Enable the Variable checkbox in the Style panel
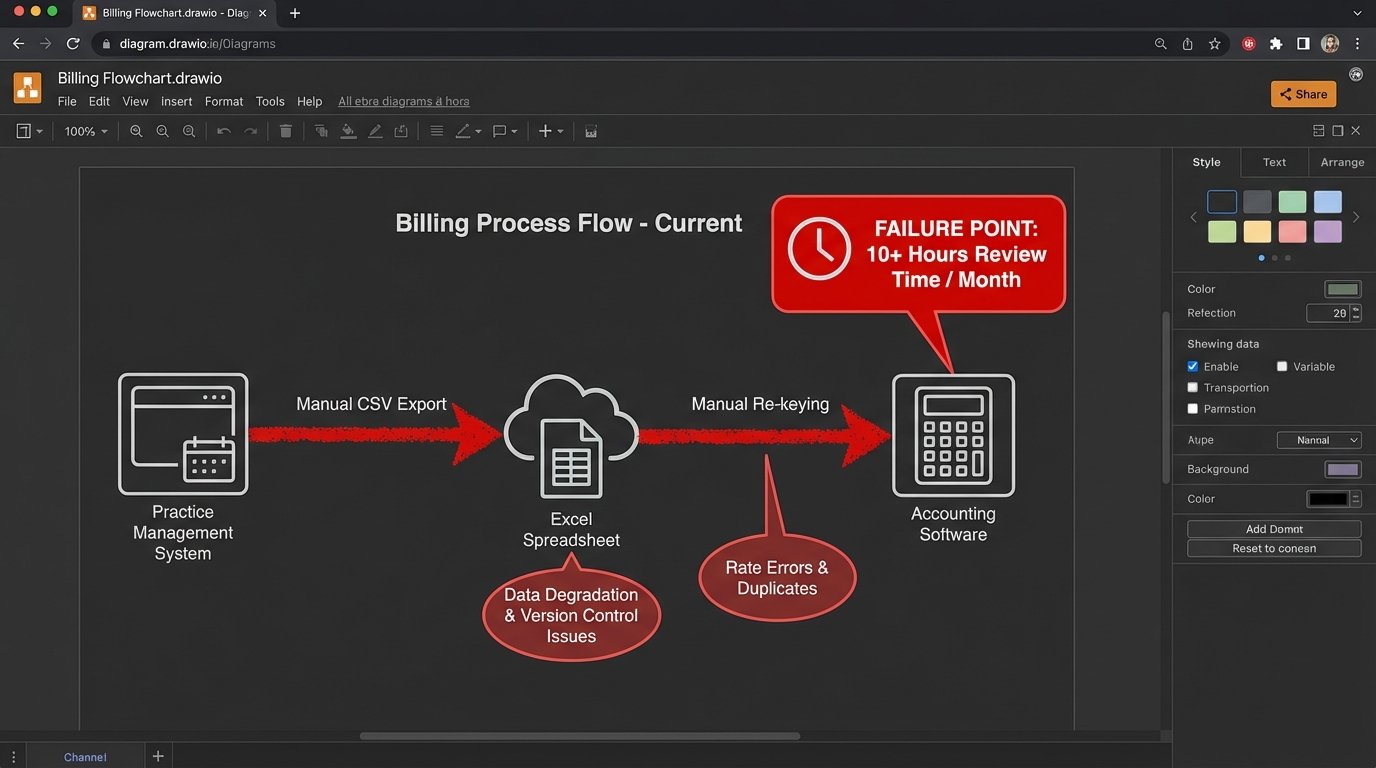 pos(1283,366)
